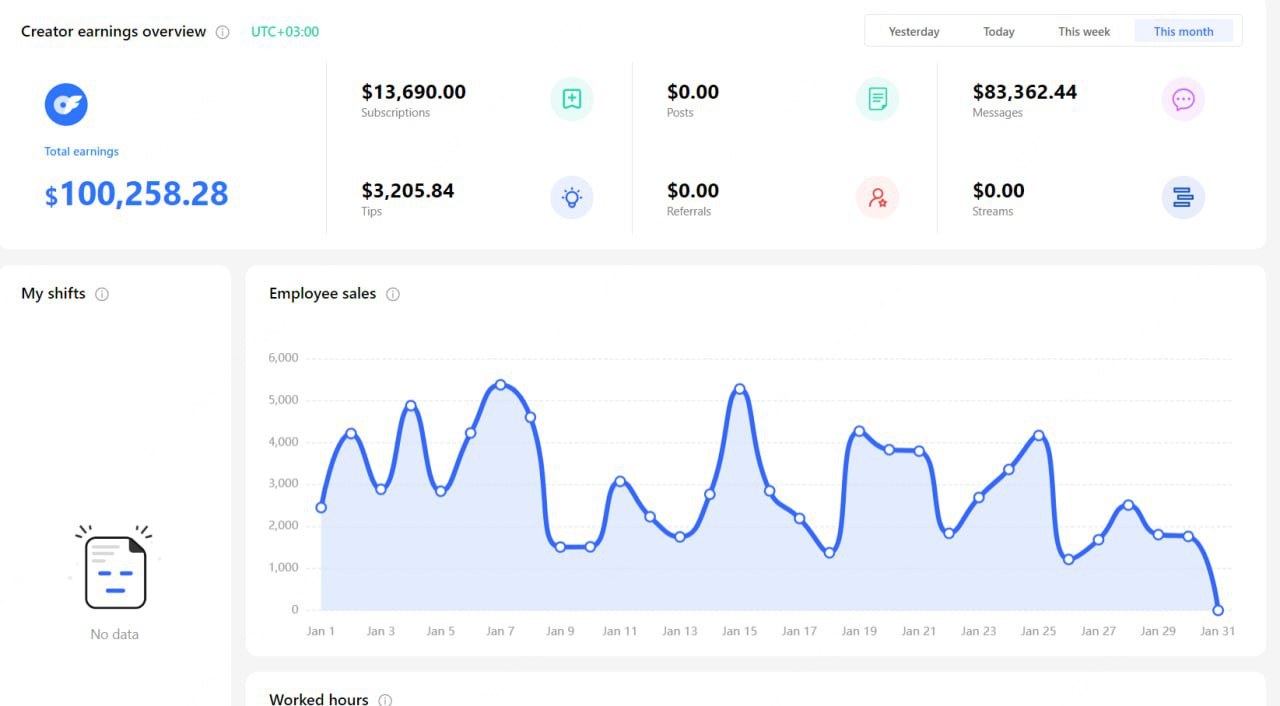The height and width of the screenshot is (706, 1280).
Task: Select the Today earnings filter
Action: 998,31
